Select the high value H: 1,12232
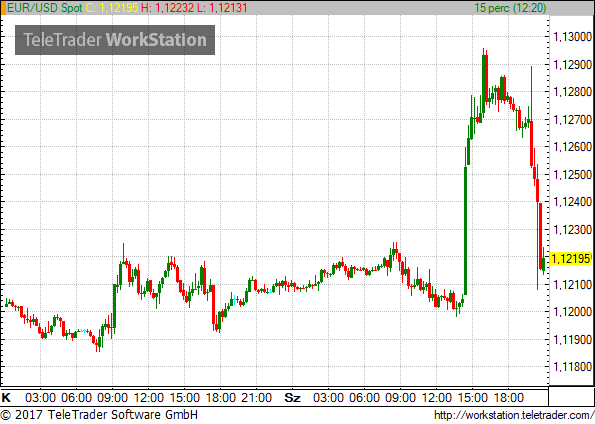595x424 pixels. [168, 8]
